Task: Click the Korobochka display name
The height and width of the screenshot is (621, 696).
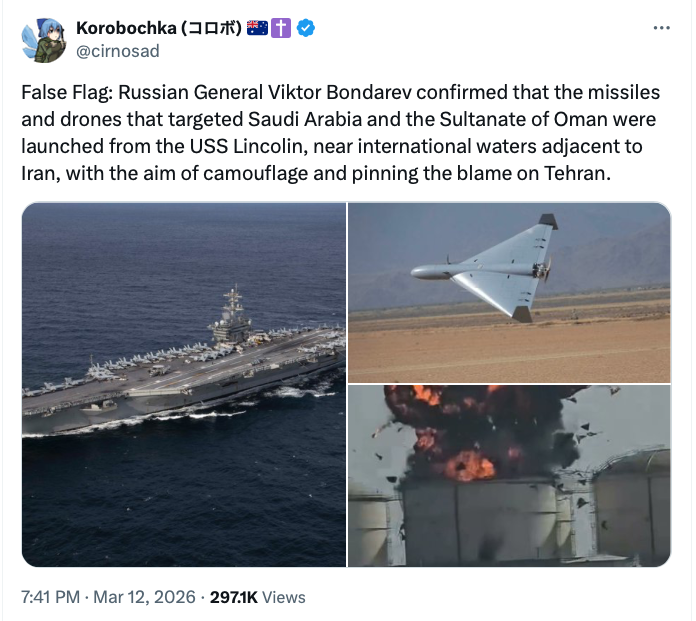Action: (x=158, y=29)
